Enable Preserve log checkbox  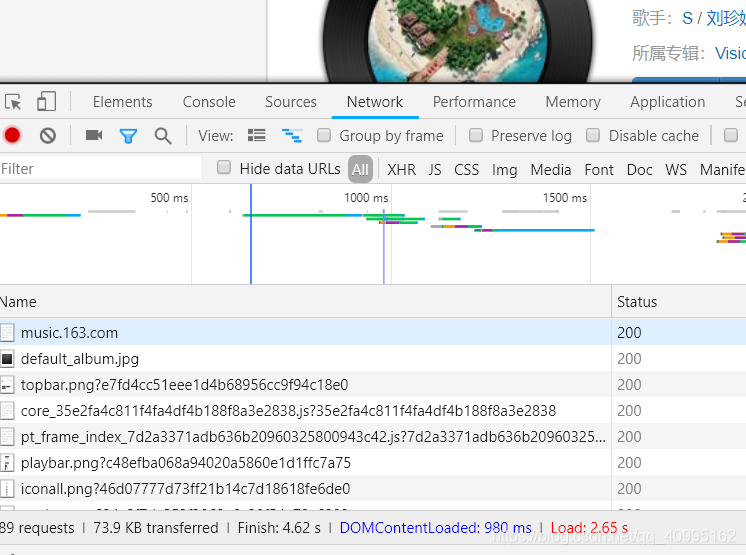coord(476,135)
